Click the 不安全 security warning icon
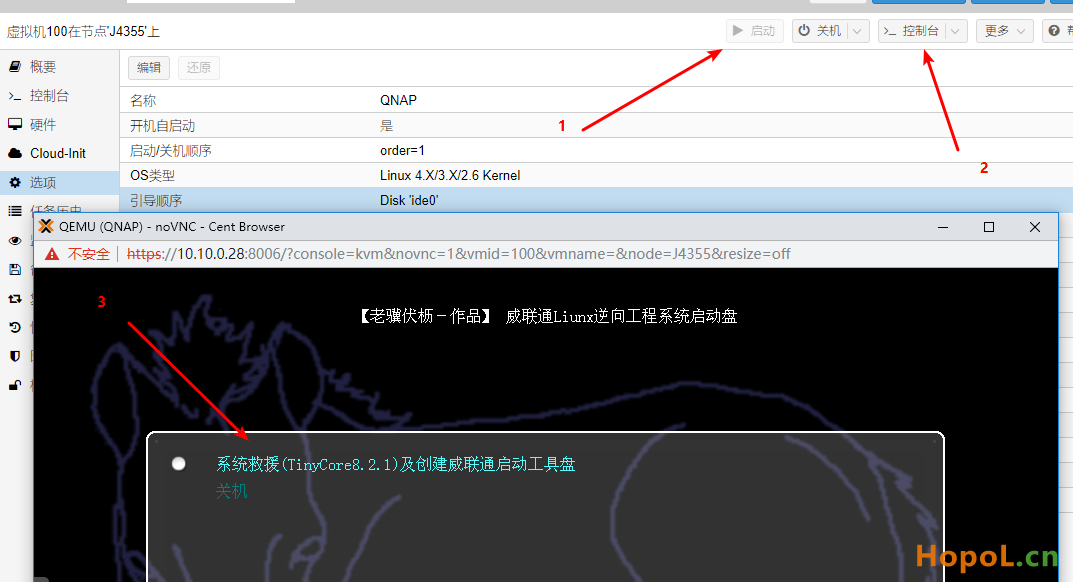Image resolution: width=1073 pixels, height=582 pixels. (x=52, y=254)
